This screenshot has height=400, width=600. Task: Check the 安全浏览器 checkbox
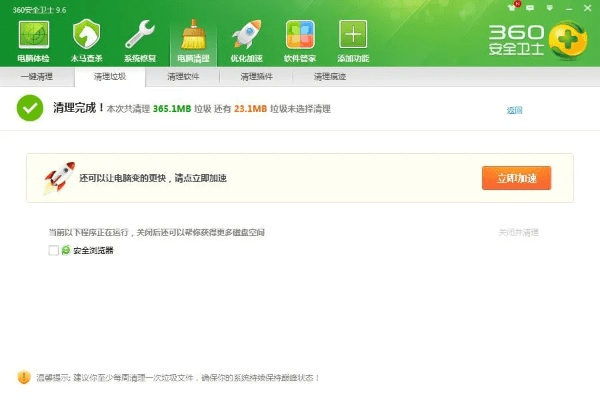[x=54, y=250]
